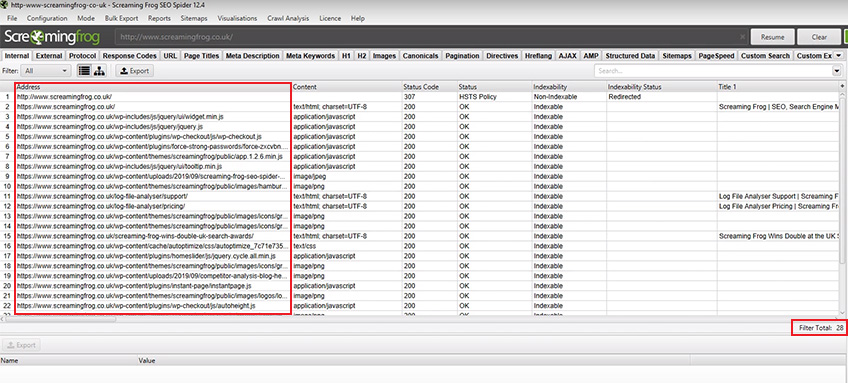Open the Help menu

coord(357,18)
